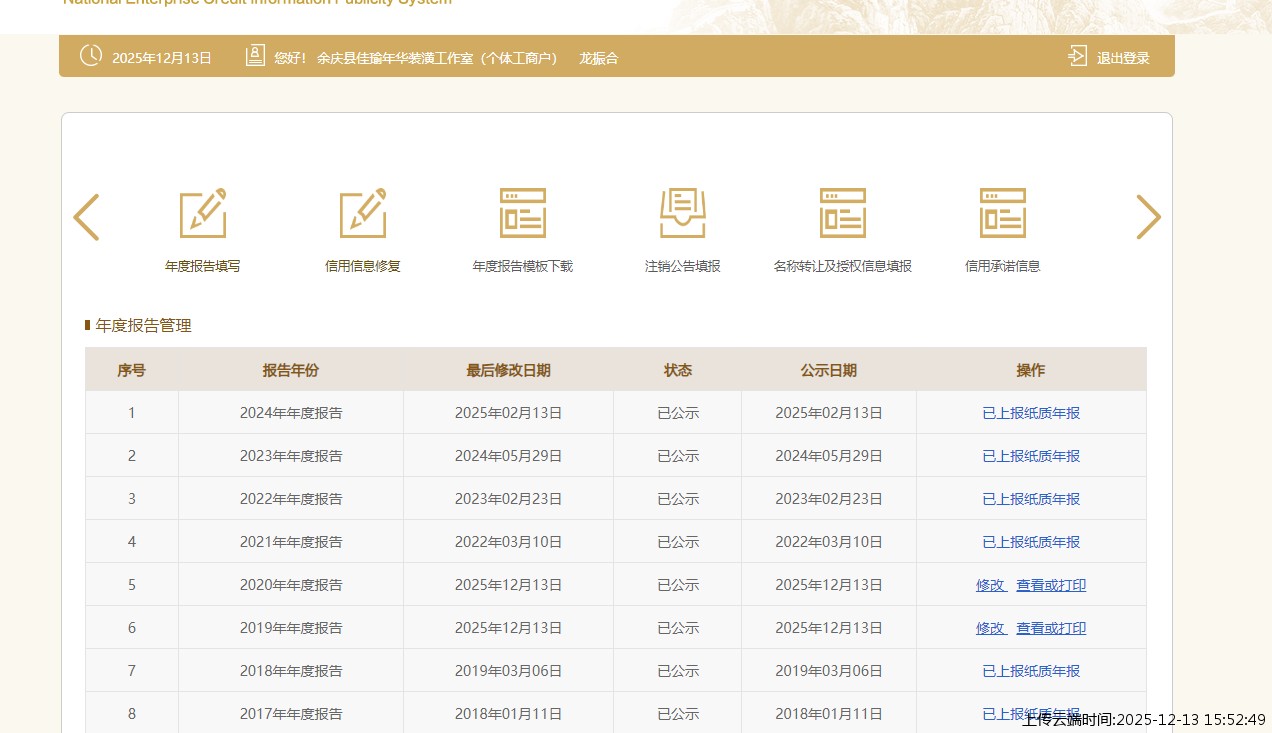Image resolution: width=1272 pixels, height=733 pixels.
Task: Click 修改 for the 2020 annual report
Action: (x=991, y=585)
